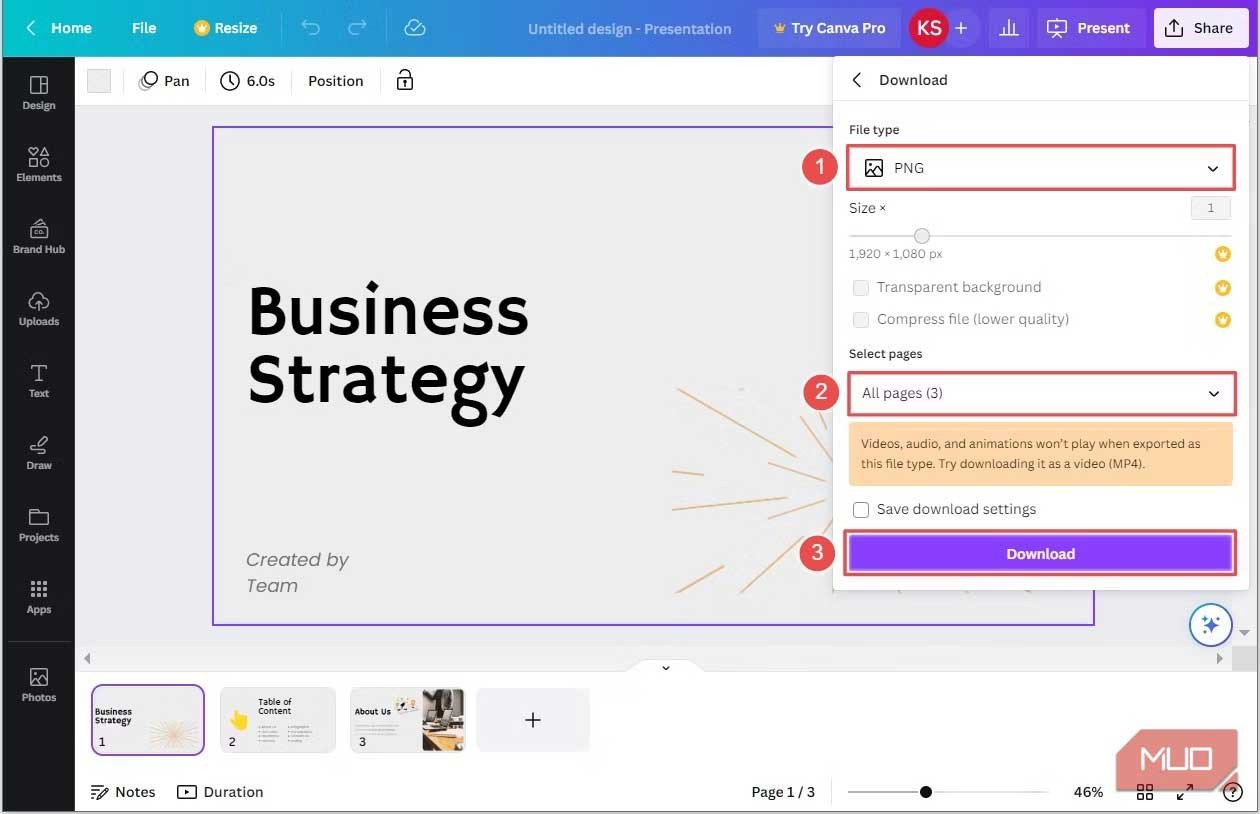Enable Save download settings

[861, 509]
